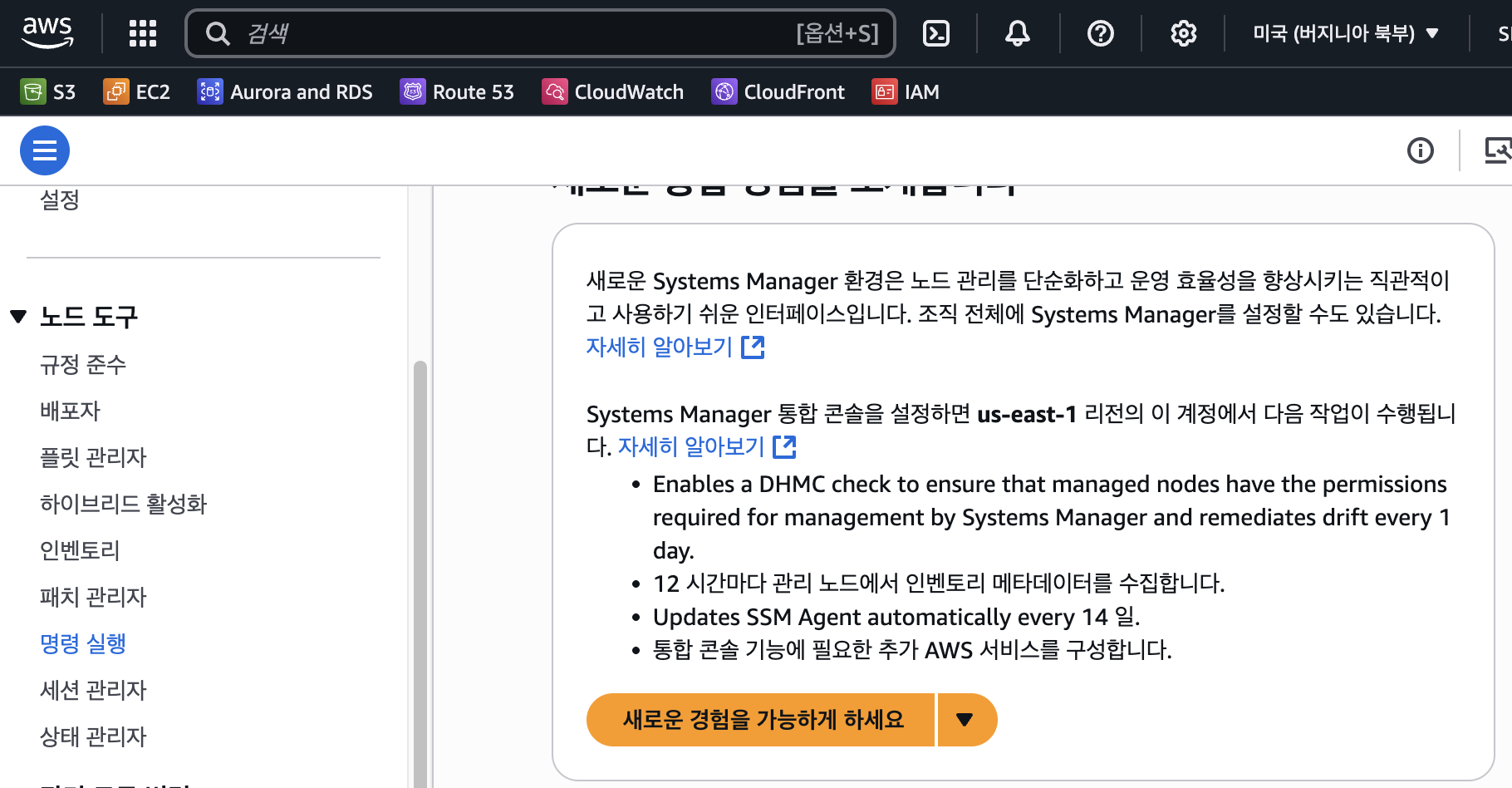Viewport: 1512px width, 788px height.
Task: Open the CloudWatch shortcut
Action: pos(613,91)
